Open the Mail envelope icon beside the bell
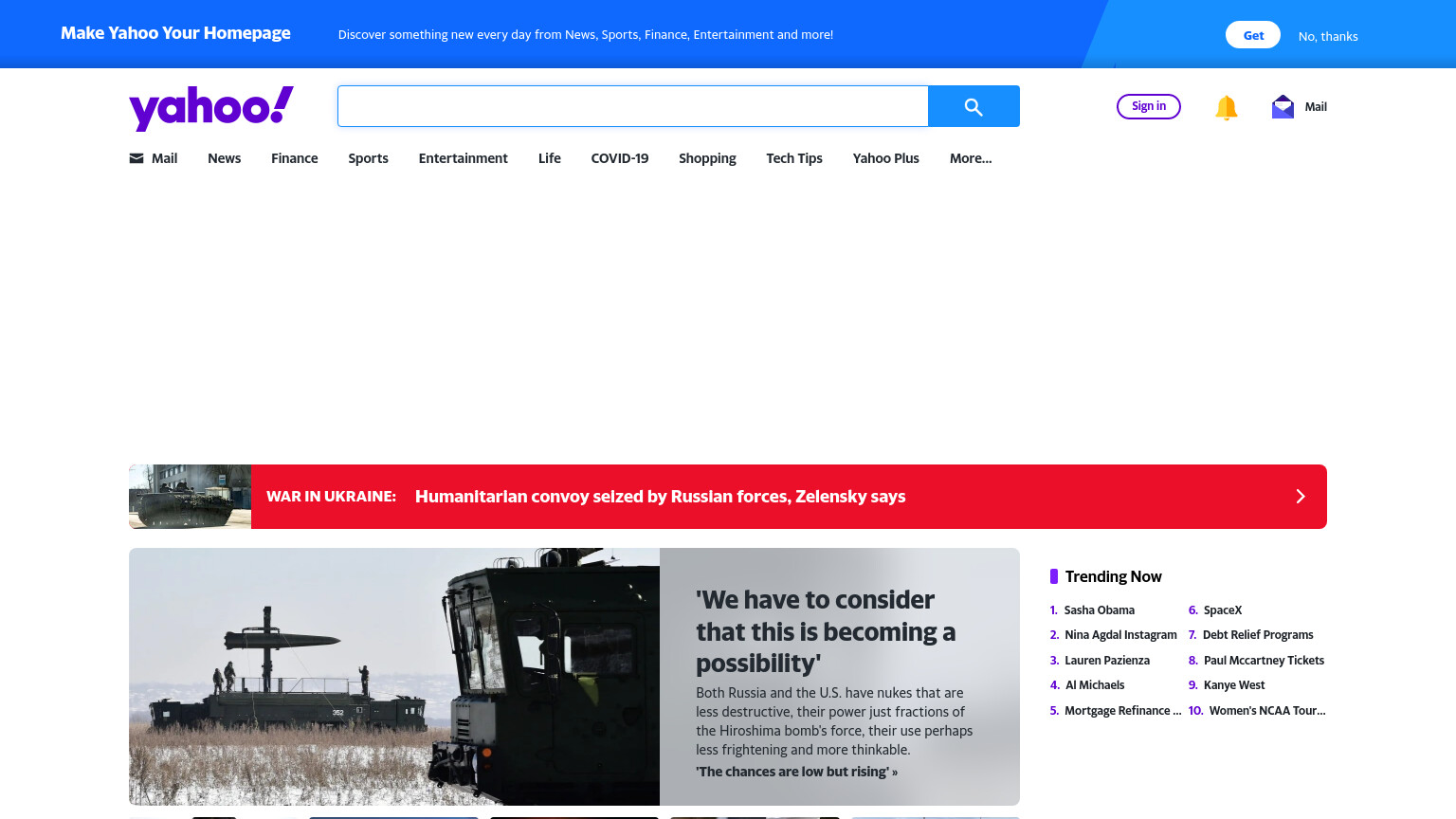Screen dimensions: 1456x819 tap(1283, 106)
